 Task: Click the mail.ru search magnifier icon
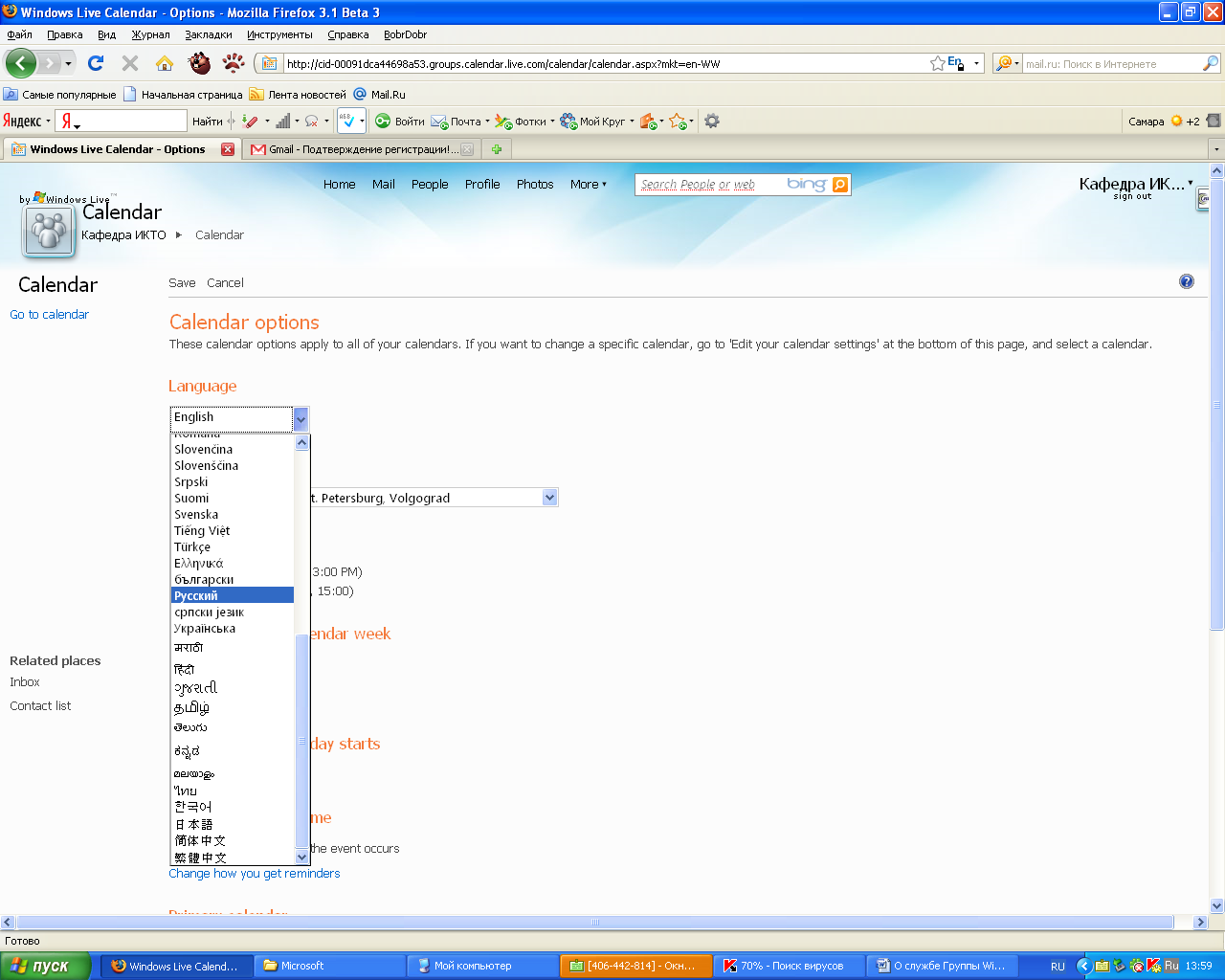[x=1211, y=63]
